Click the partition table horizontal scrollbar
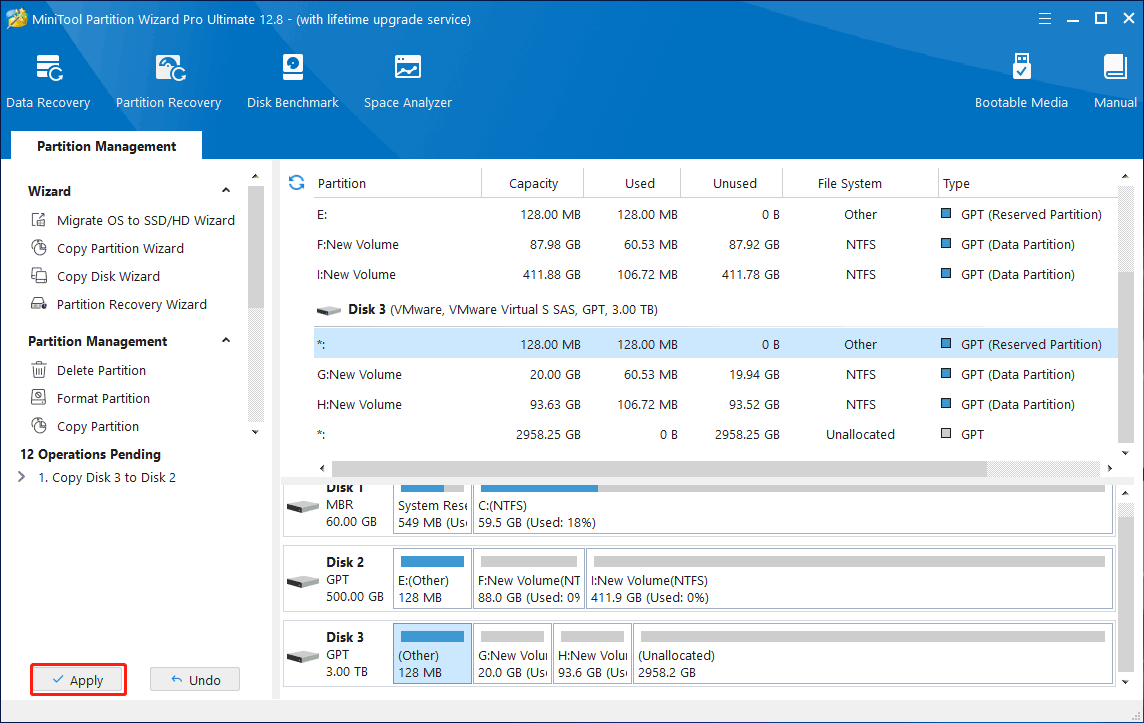 pos(659,468)
